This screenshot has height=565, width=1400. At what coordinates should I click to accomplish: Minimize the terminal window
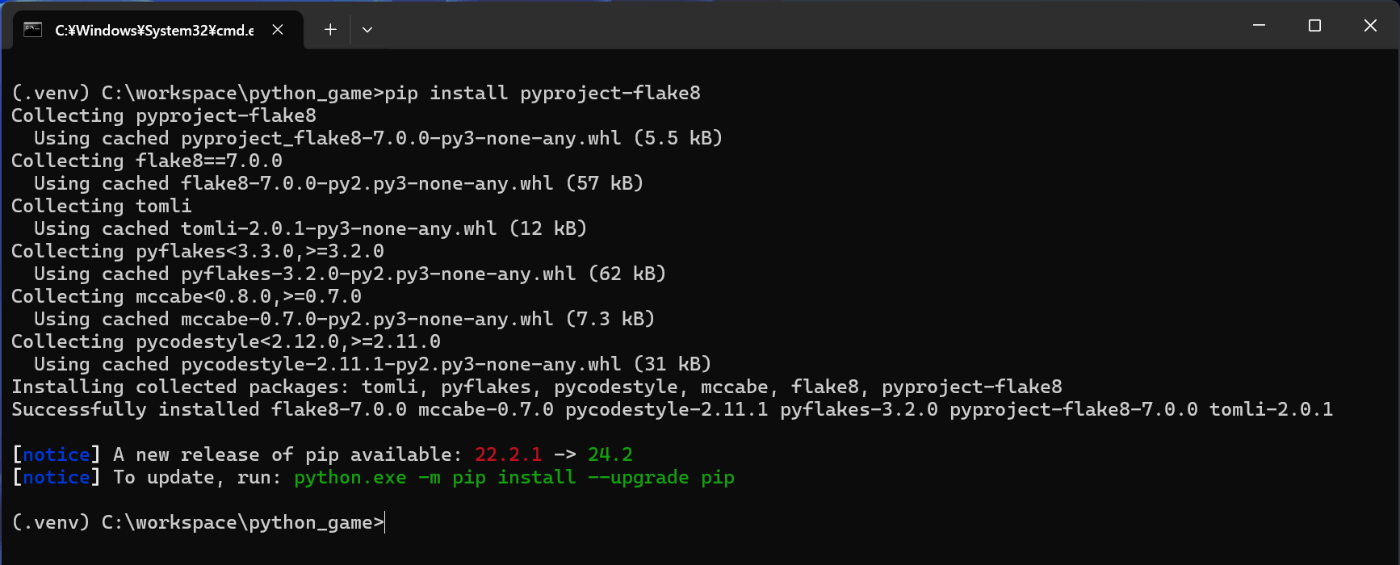pos(1260,26)
